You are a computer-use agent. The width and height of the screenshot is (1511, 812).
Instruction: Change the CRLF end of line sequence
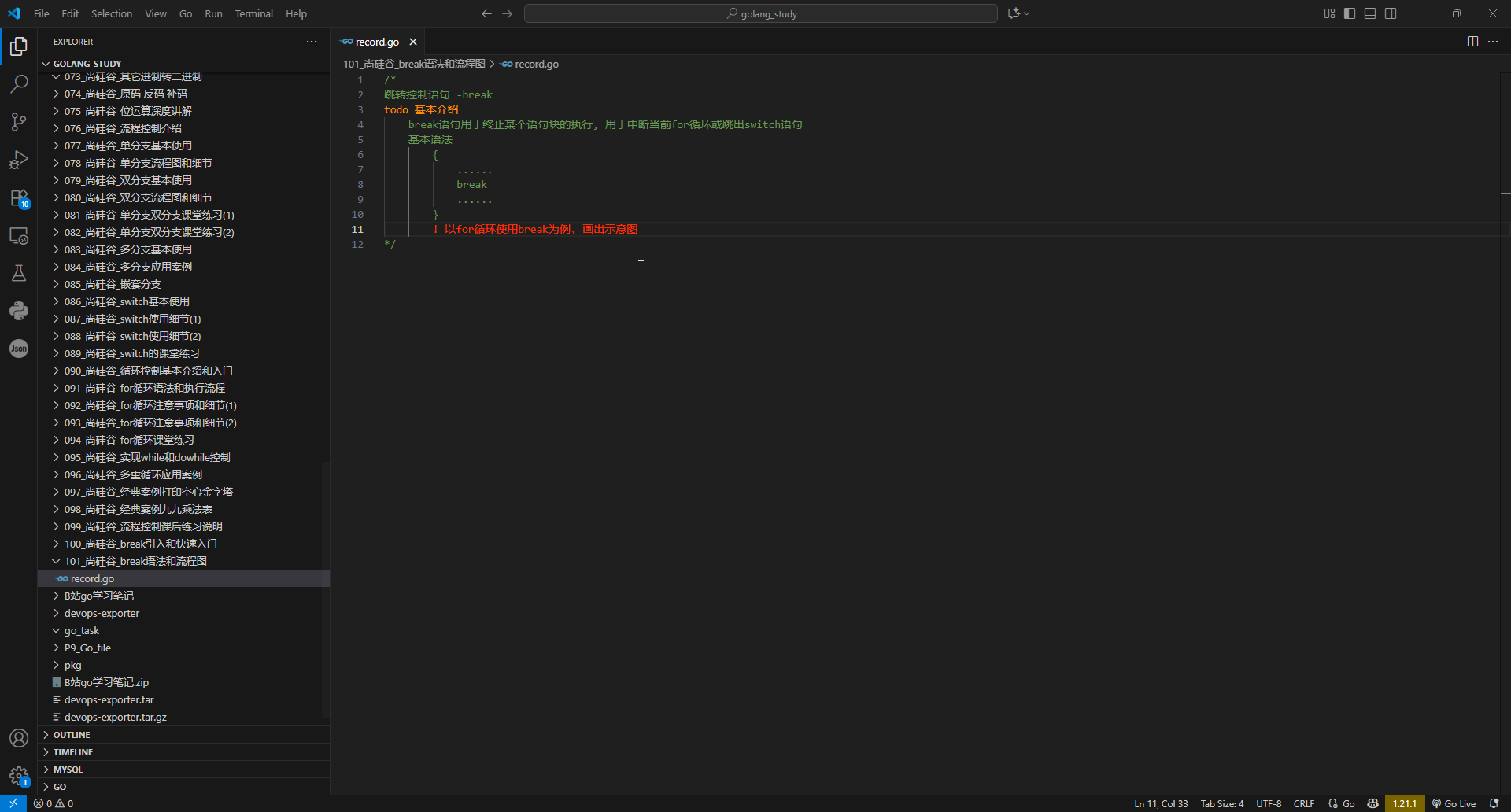tap(1304, 803)
